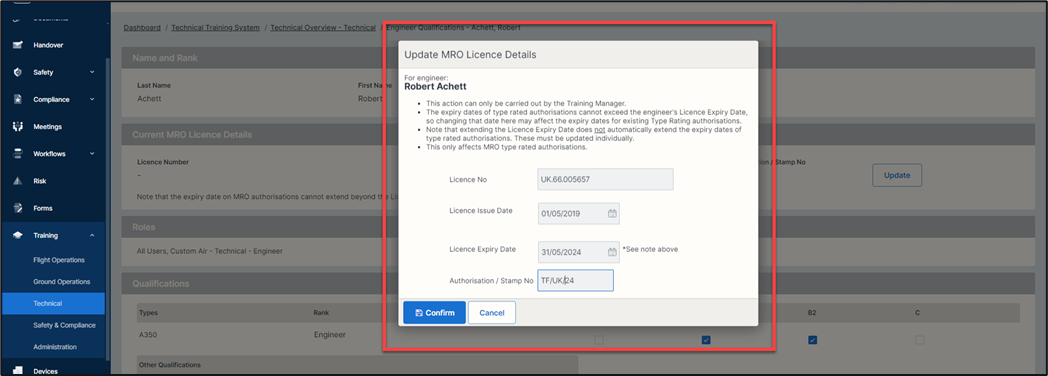Toggle the checked B2 checkbox for A350
This screenshot has height=376, width=1048.
pos(812,340)
